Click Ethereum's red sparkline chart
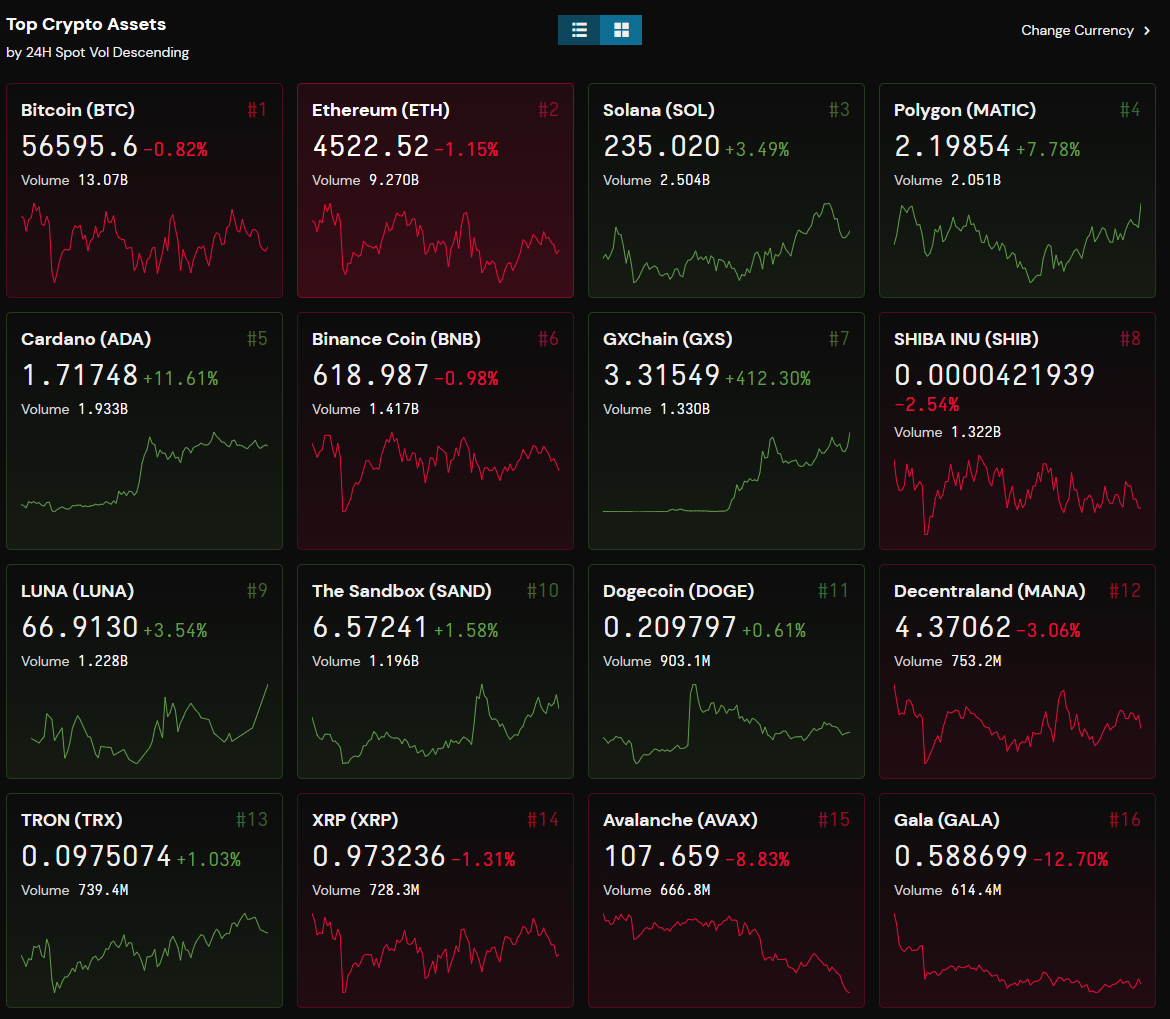Viewport: 1170px width, 1019px height. tap(436, 242)
